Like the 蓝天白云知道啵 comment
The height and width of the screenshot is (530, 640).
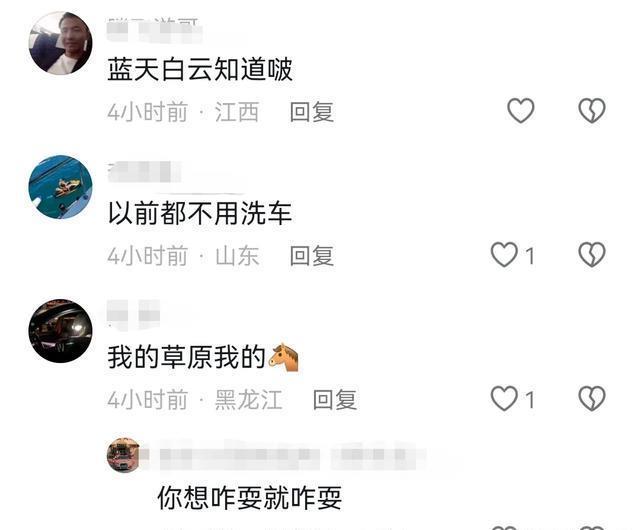[520, 111]
